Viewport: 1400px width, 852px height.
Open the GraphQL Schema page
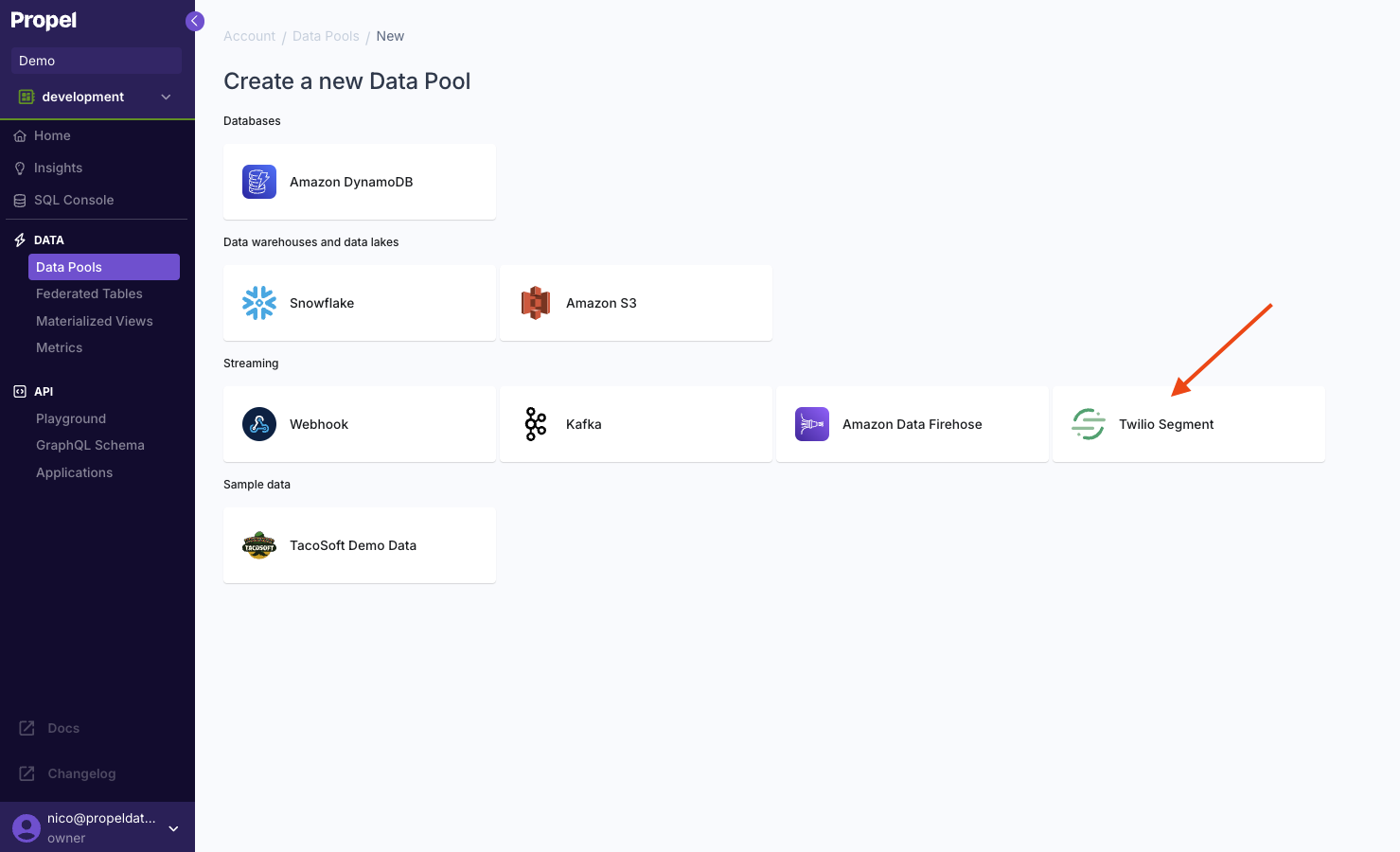click(90, 444)
